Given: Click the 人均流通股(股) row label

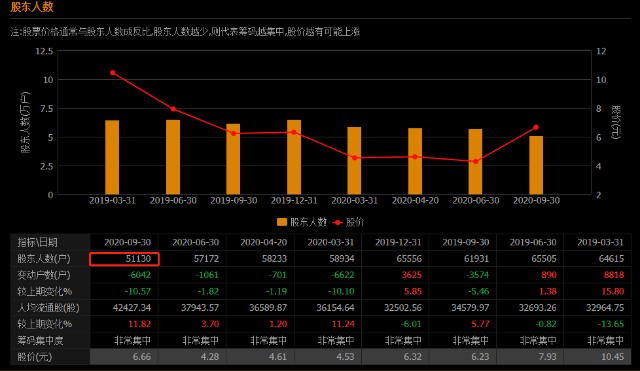Looking at the screenshot, I should pyautogui.click(x=48, y=308).
